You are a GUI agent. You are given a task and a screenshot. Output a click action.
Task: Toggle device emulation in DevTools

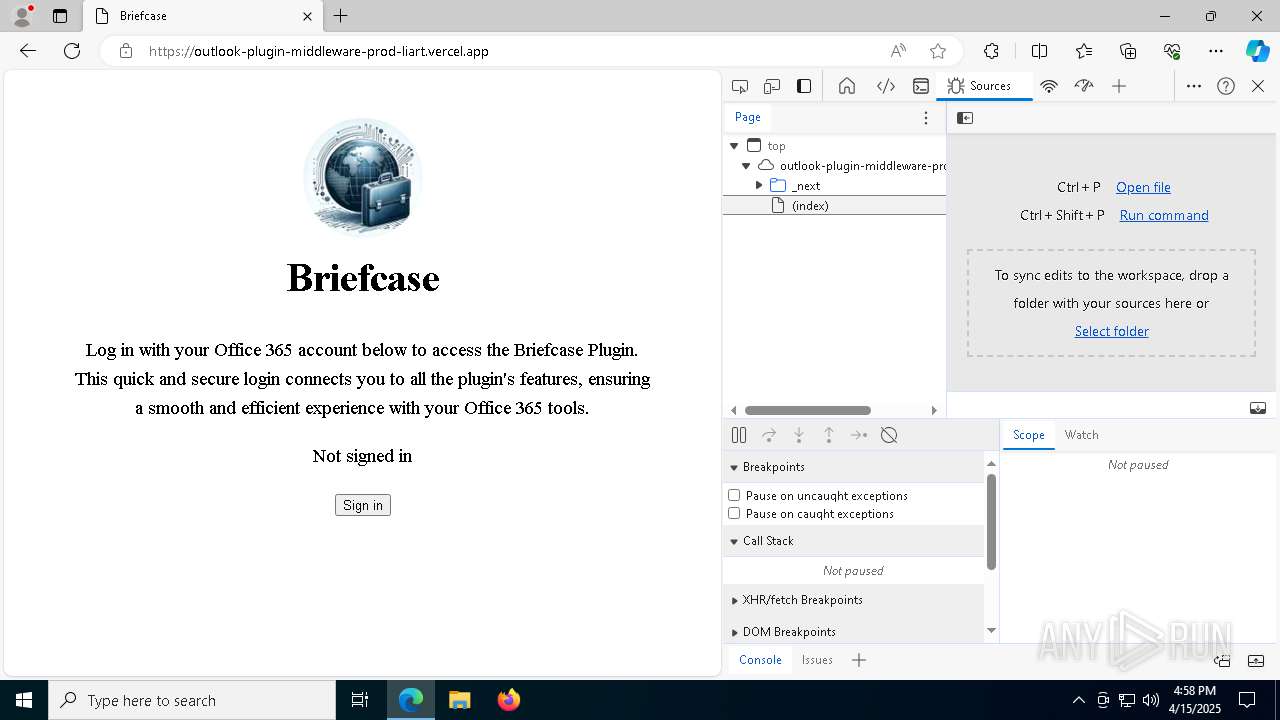coord(772,86)
